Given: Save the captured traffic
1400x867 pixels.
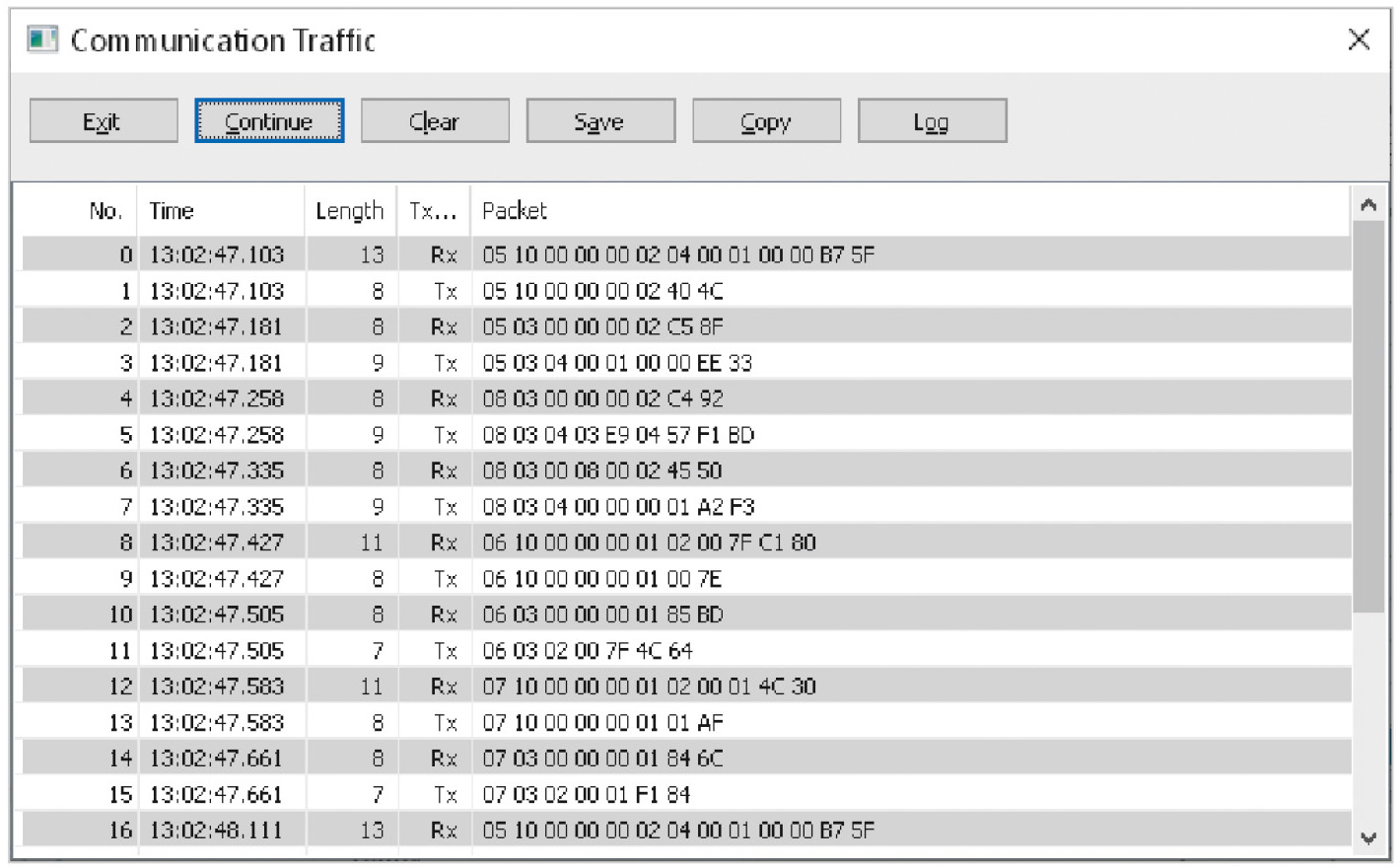Looking at the screenshot, I should 600,121.
